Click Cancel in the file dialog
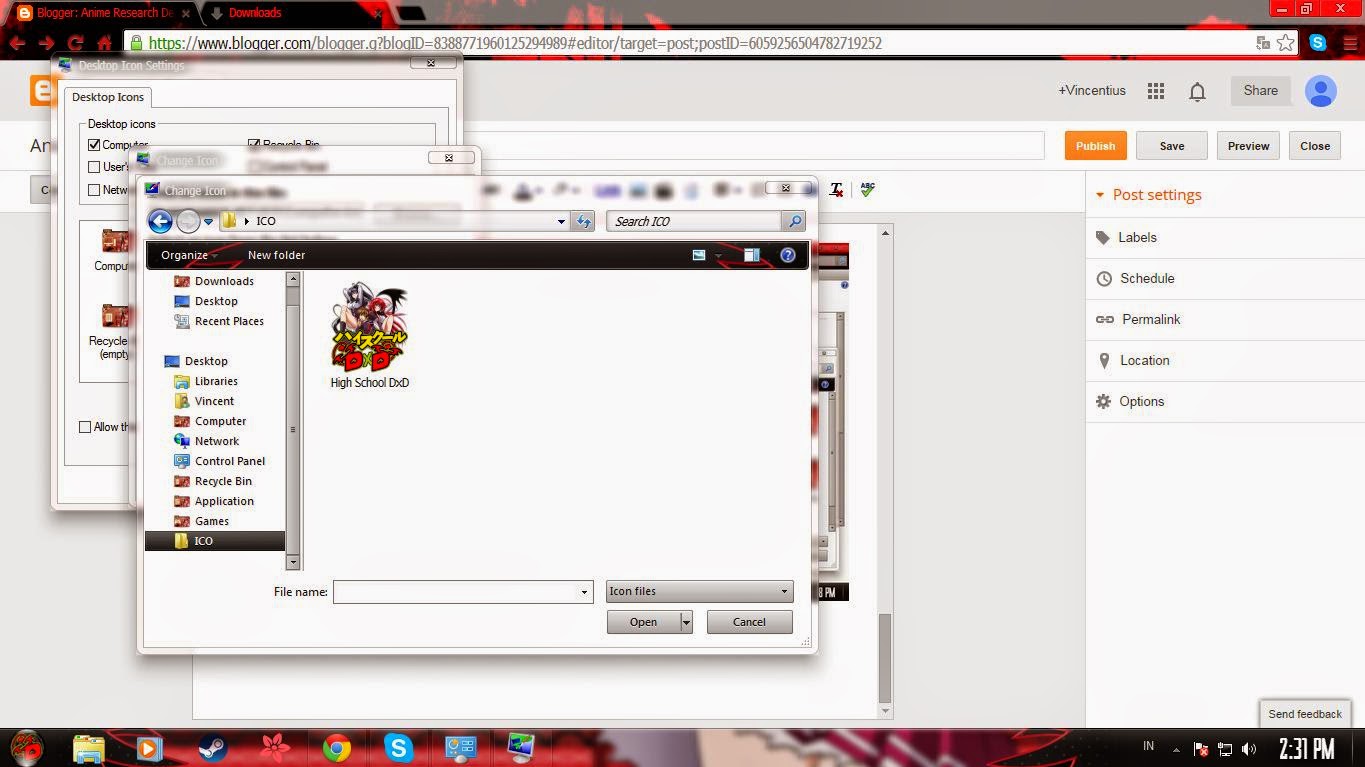Viewport: 1365px width, 767px height. (x=749, y=622)
